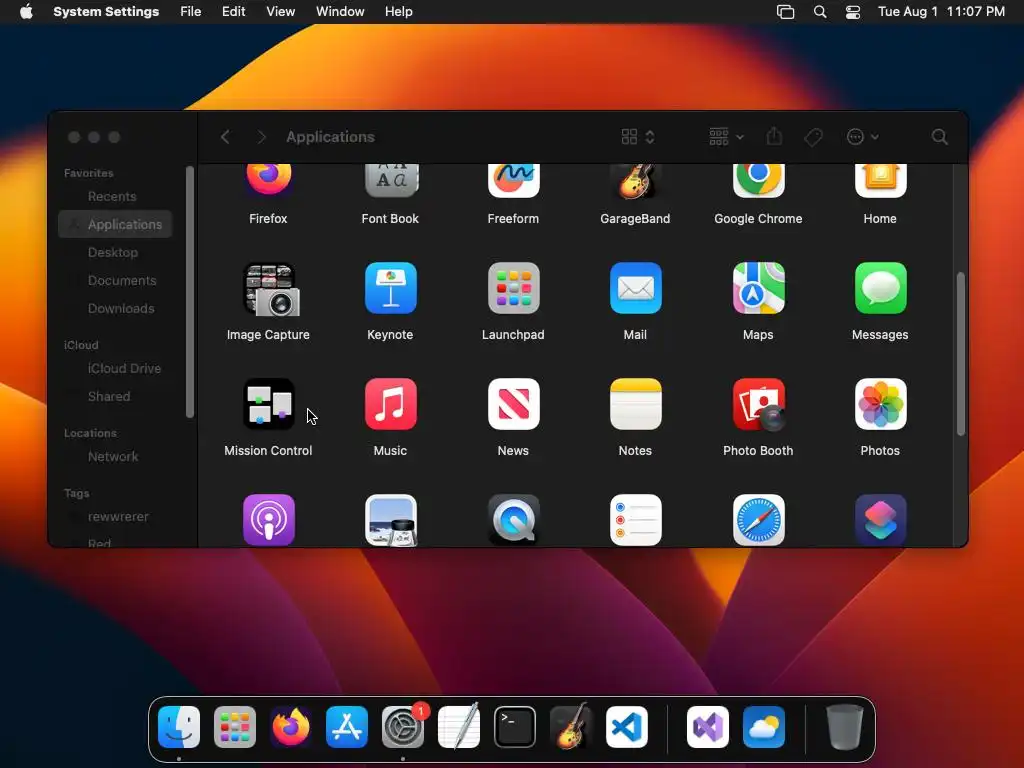The image size is (1024, 768).
Task: Open Shared in the sidebar
Action: click(109, 396)
